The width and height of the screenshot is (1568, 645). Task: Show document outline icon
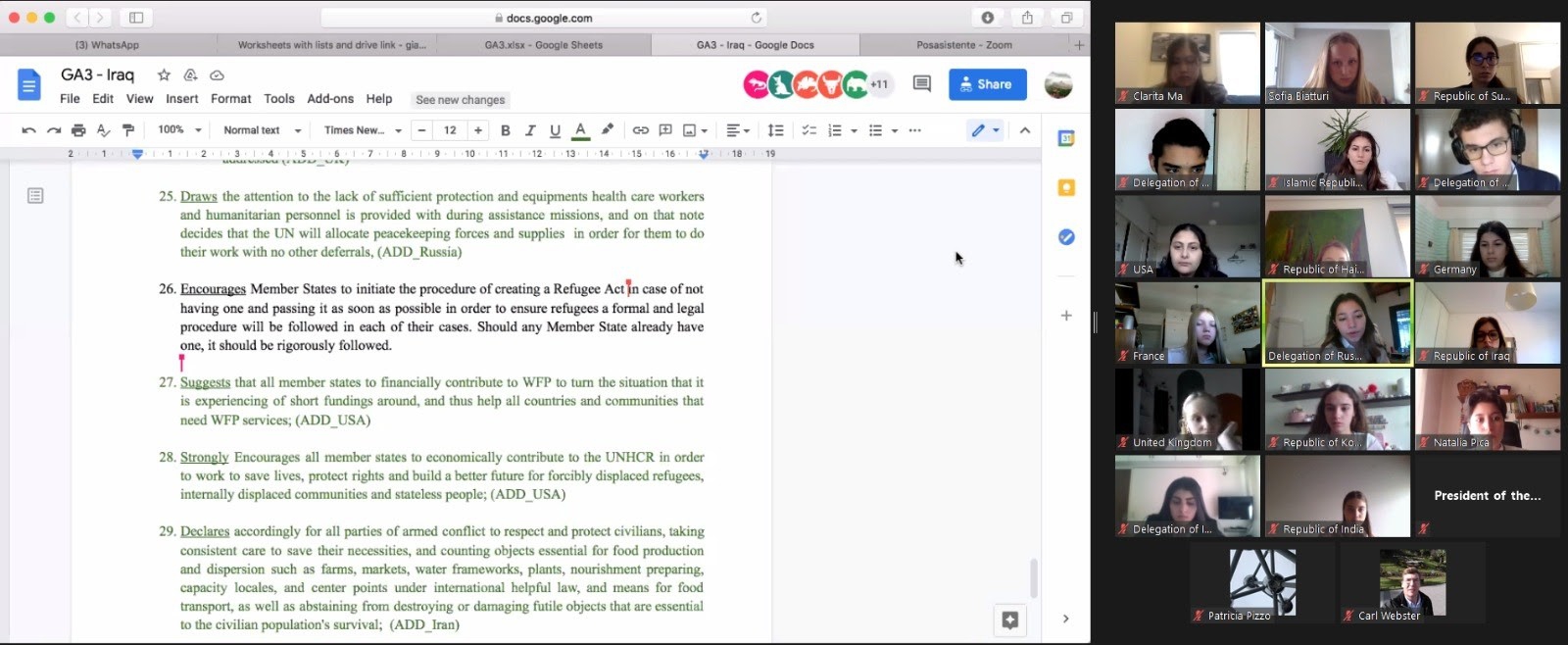pos(35,196)
